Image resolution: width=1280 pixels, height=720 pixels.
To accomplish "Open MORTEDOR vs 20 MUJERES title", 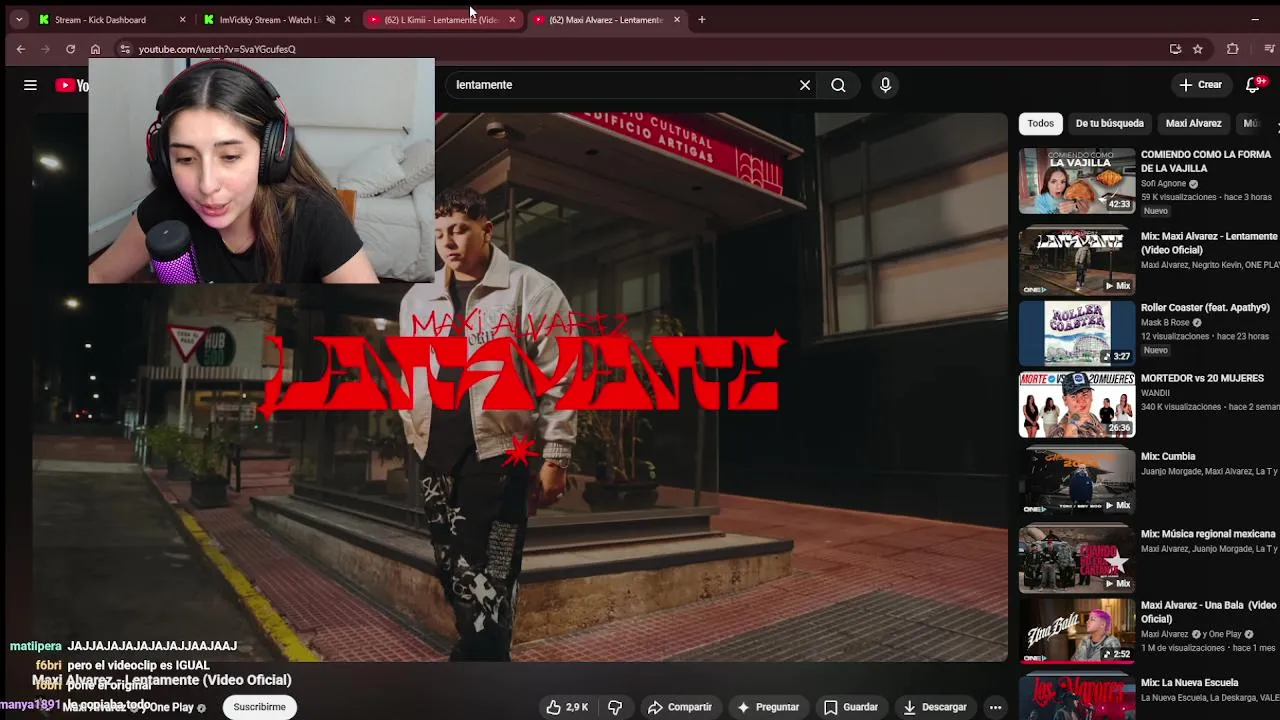I will point(1202,379).
